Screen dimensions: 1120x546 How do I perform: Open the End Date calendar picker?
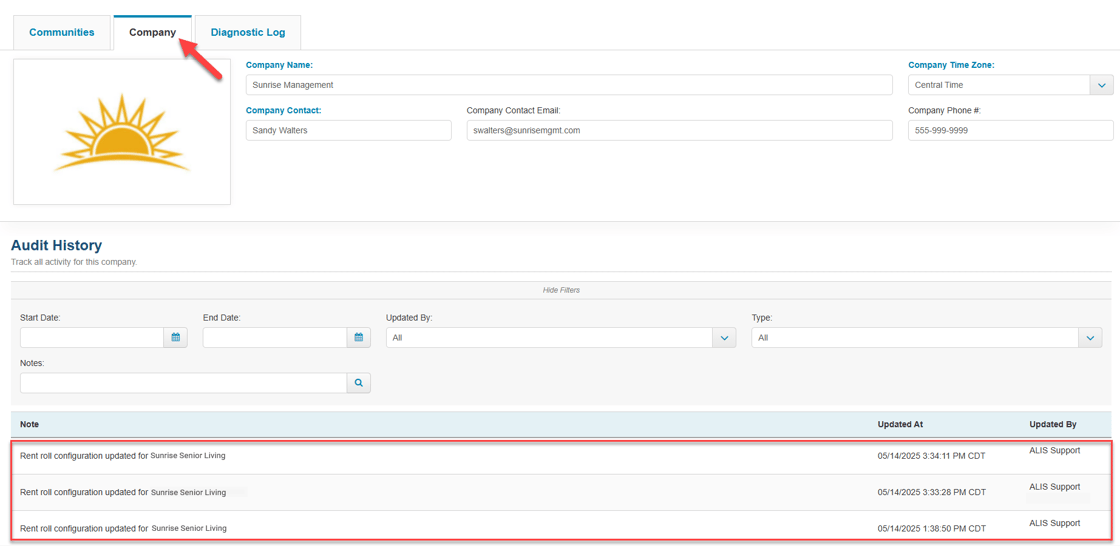pyautogui.click(x=359, y=337)
